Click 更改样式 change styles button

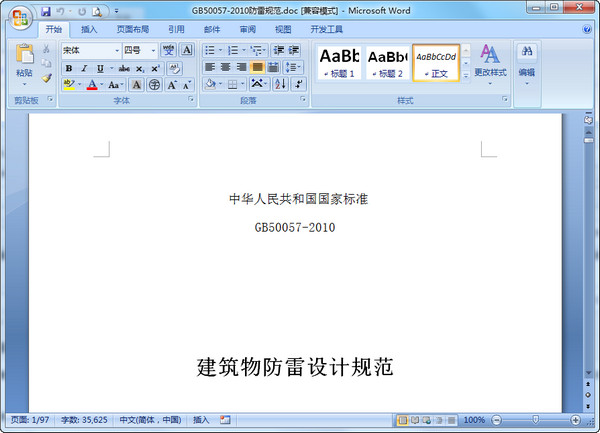point(490,63)
